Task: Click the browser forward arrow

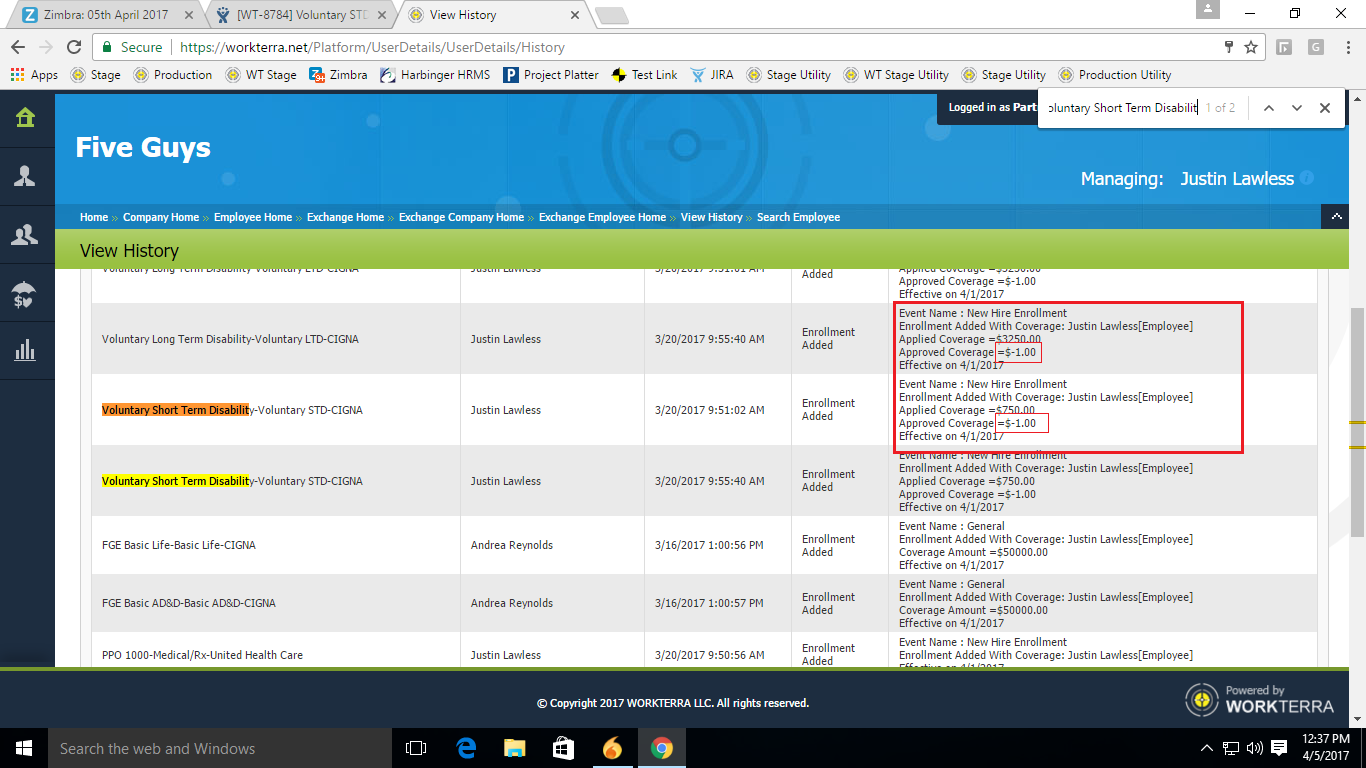Action: (x=46, y=47)
